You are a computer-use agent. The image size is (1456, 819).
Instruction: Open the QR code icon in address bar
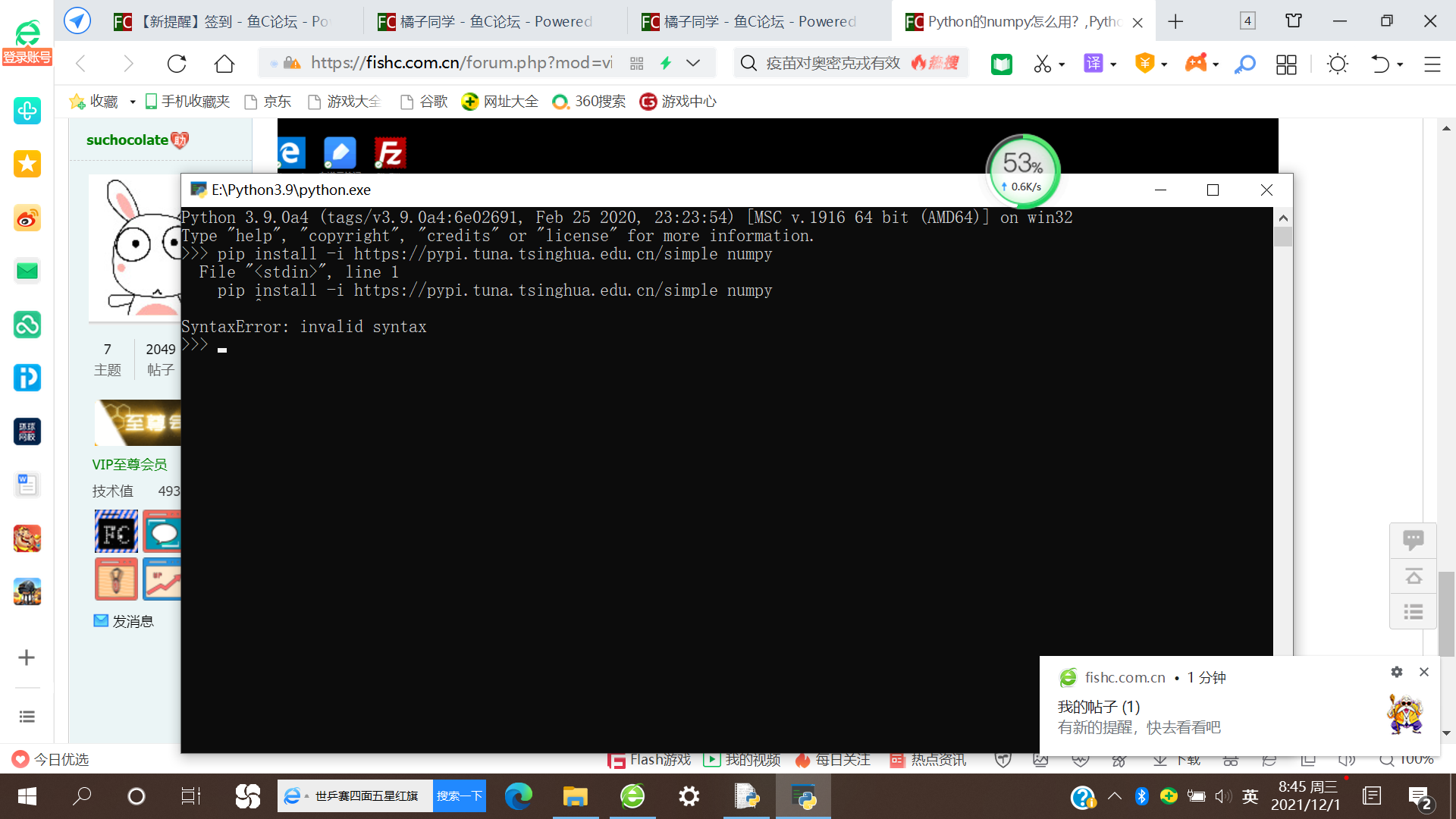click(x=637, y=63)
